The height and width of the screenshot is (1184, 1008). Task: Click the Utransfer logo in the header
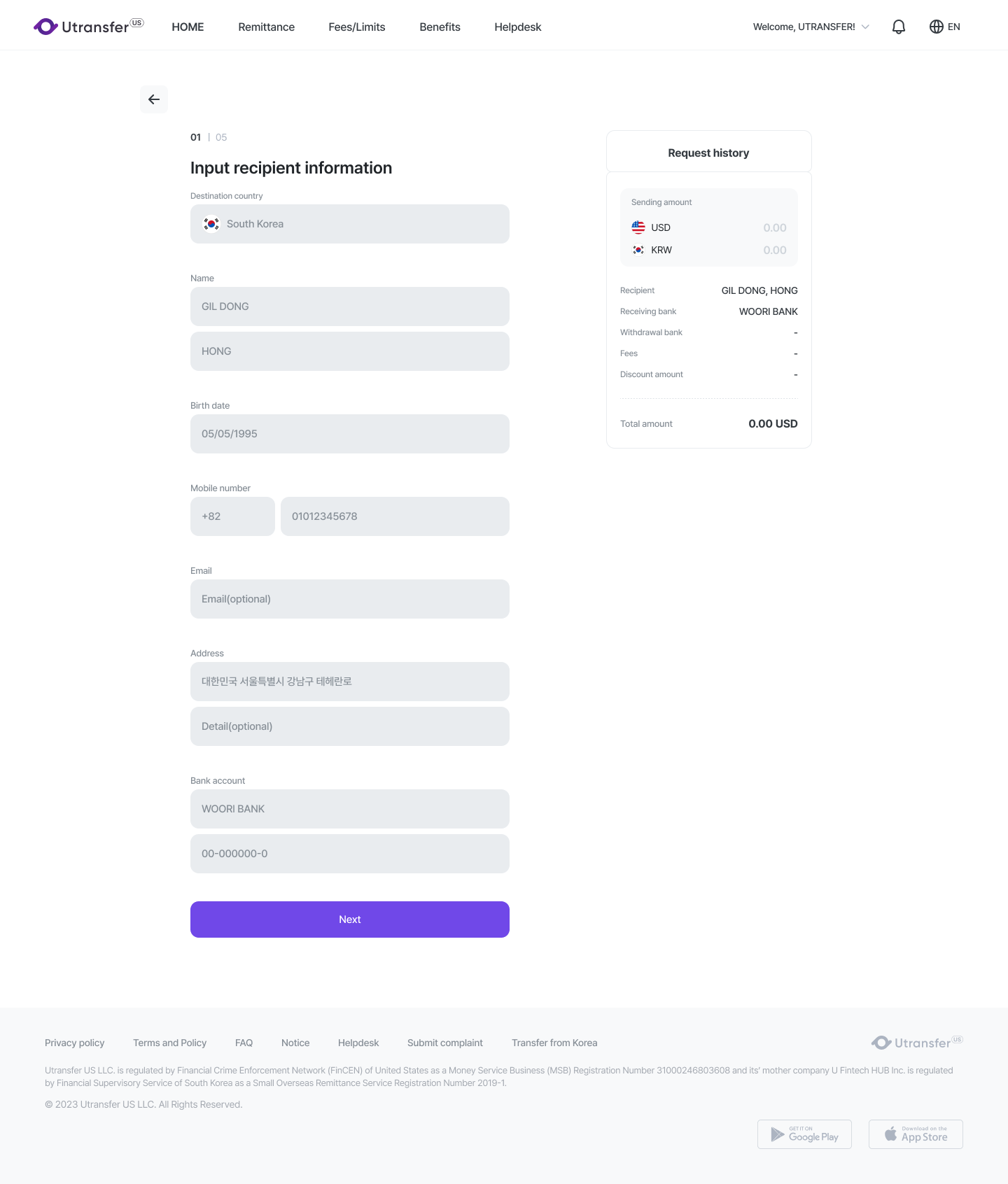[x=88, y=27]
